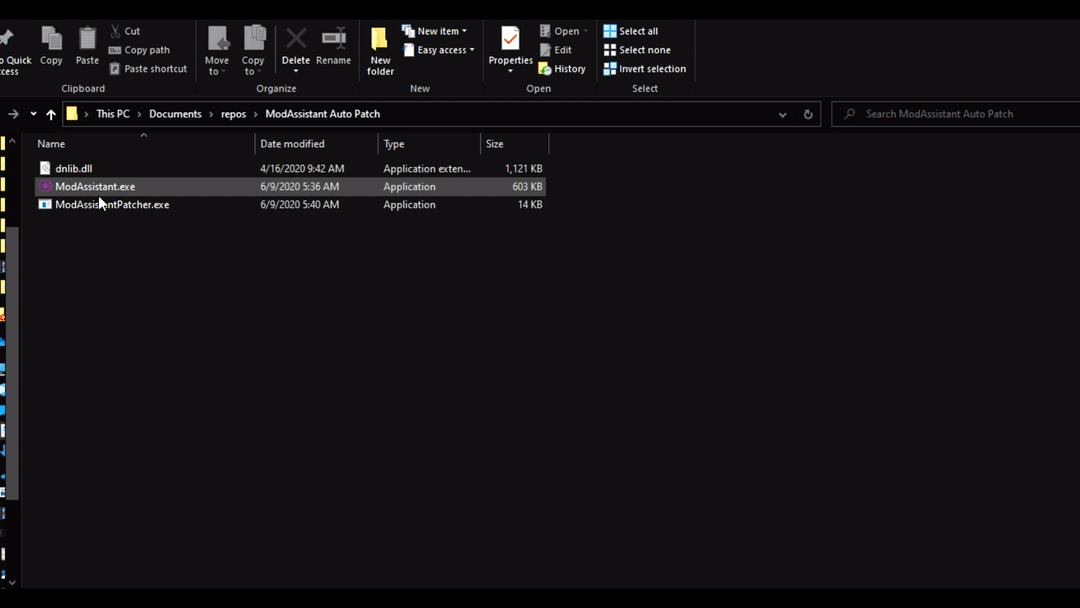Viewport: 1080px width, 608px height.
Task: Open the recent locations dropdown arrow
Action: point(33,114)
